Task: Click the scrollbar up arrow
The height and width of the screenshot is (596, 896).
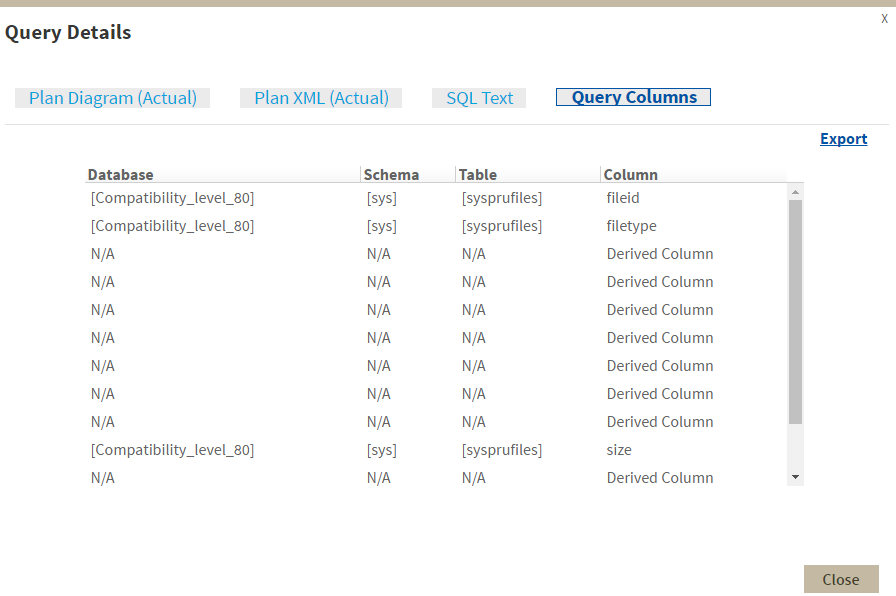Action: (x=796, y=191)
